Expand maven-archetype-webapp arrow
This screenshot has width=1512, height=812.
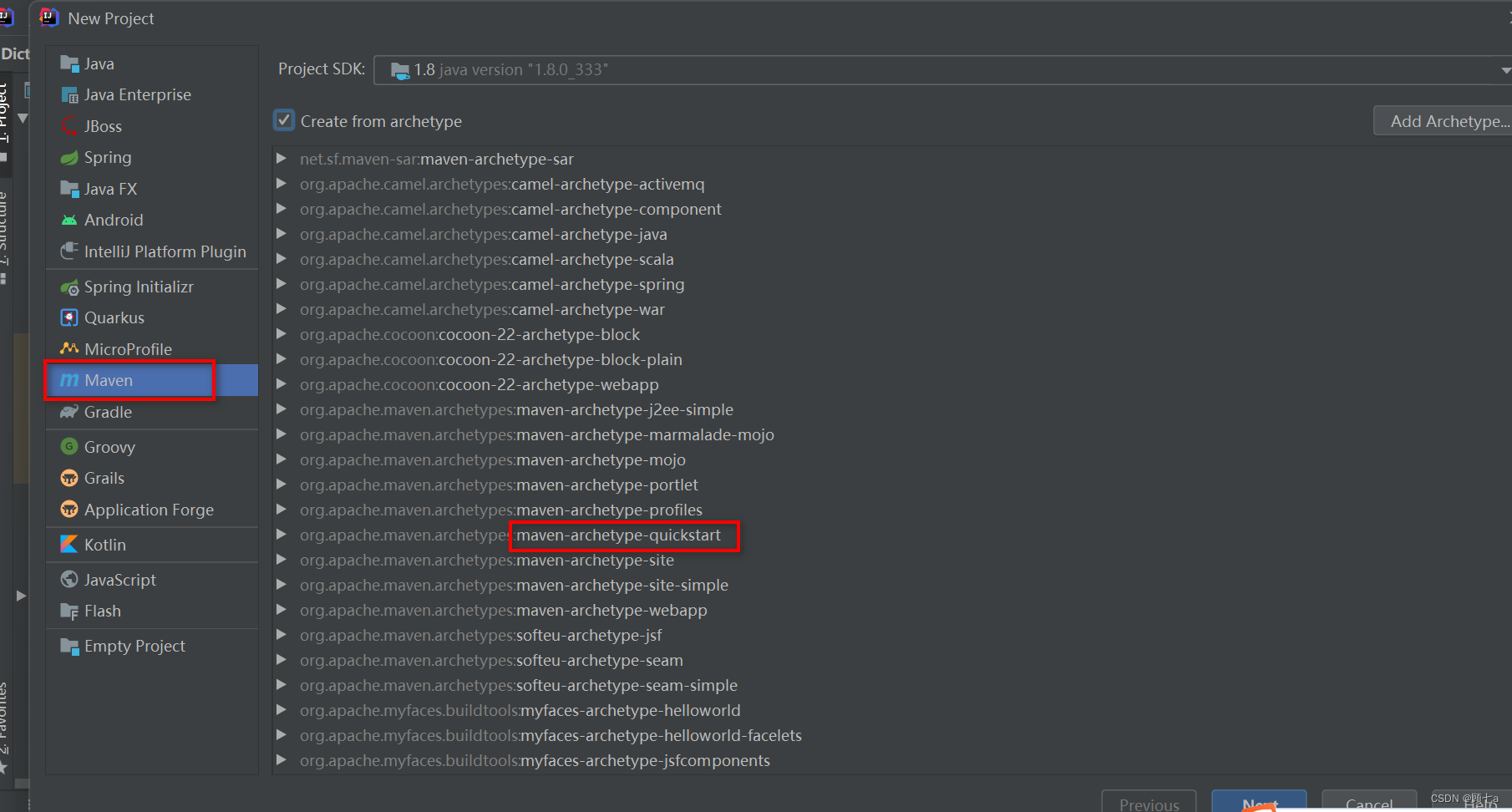coord(282,610)
